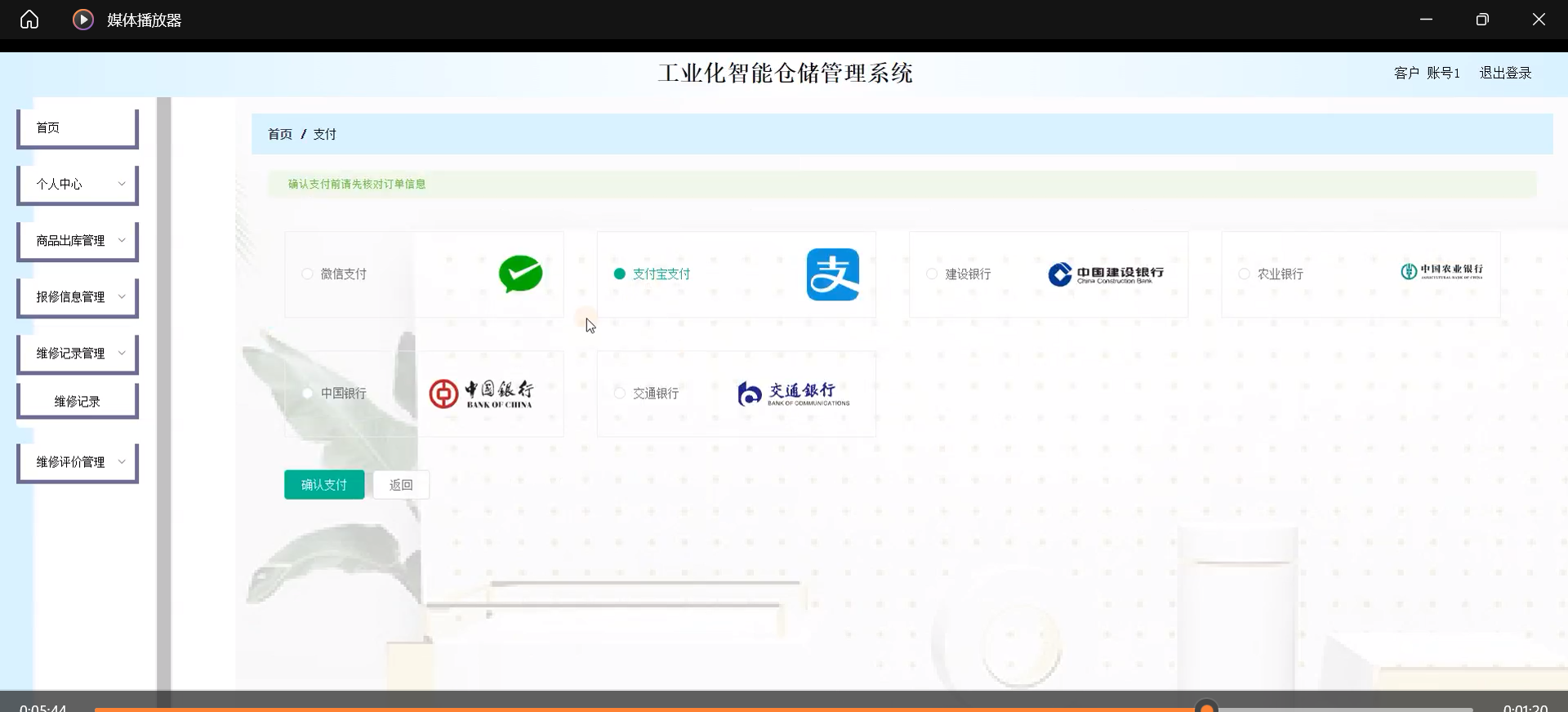
Task: Click the 客户 账号1 account label
Action: pos(1427,73)
